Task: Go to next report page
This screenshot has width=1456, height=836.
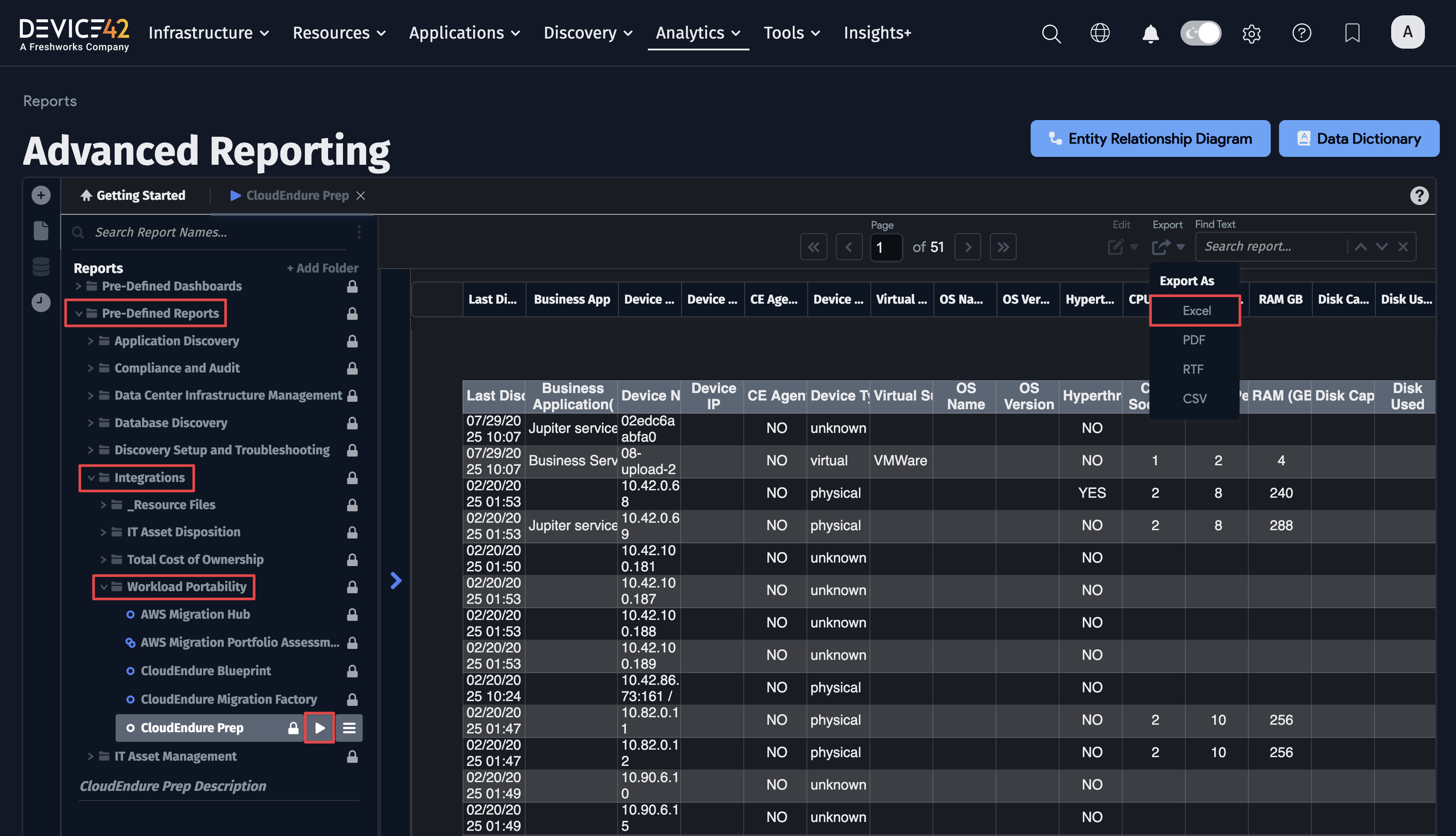Action: [968, 247]
